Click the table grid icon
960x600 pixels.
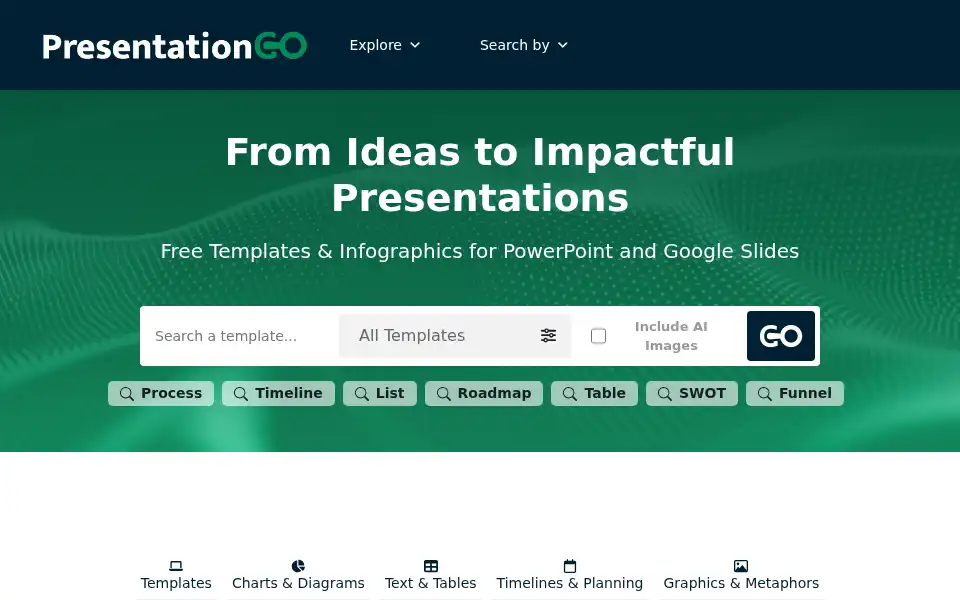[x=431, y=566]
